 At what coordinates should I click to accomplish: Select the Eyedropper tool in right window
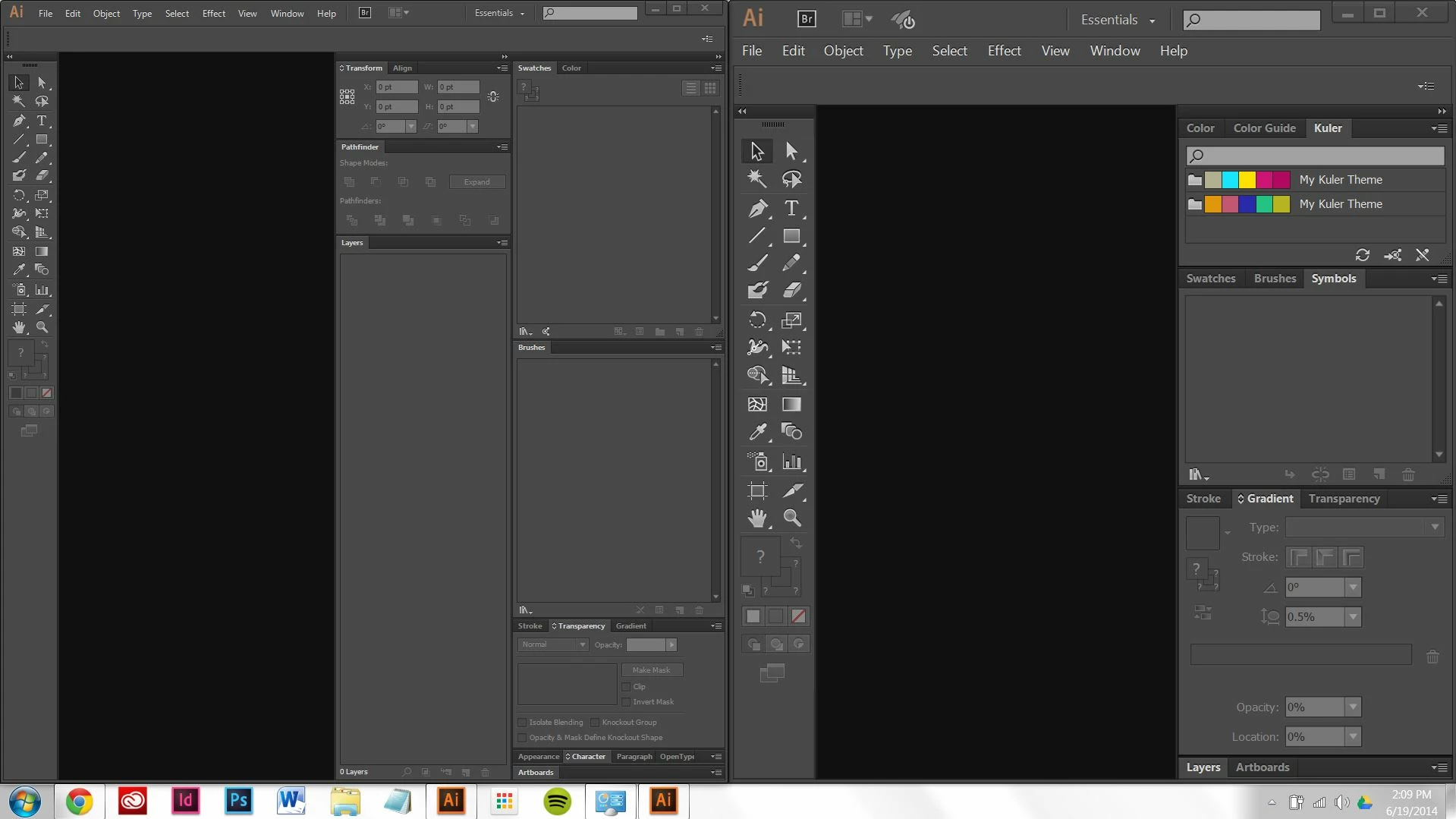tap(757, 432)
